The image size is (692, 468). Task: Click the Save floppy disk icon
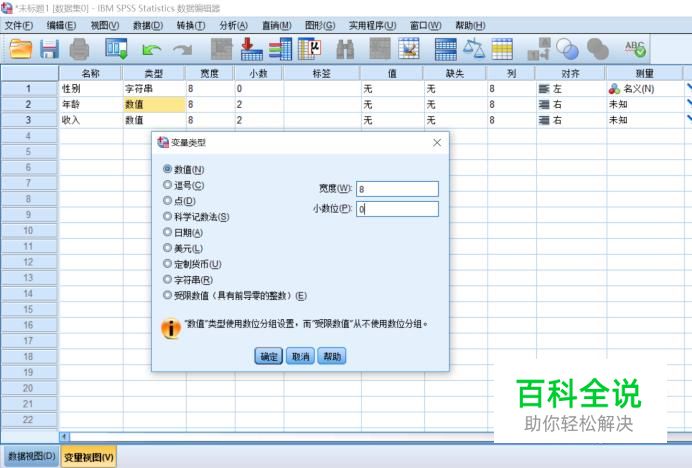tap(49, 49)
